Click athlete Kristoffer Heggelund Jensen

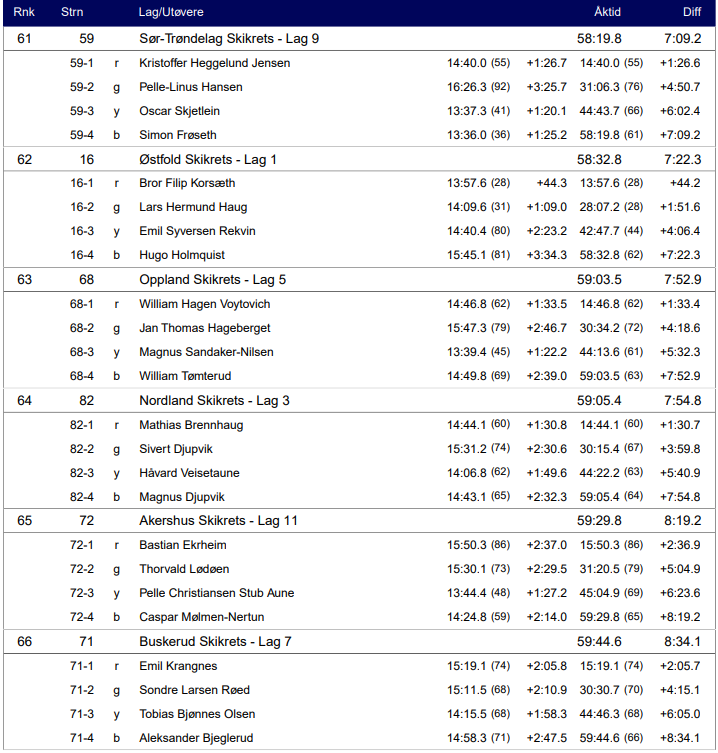(x=215, y=63)
